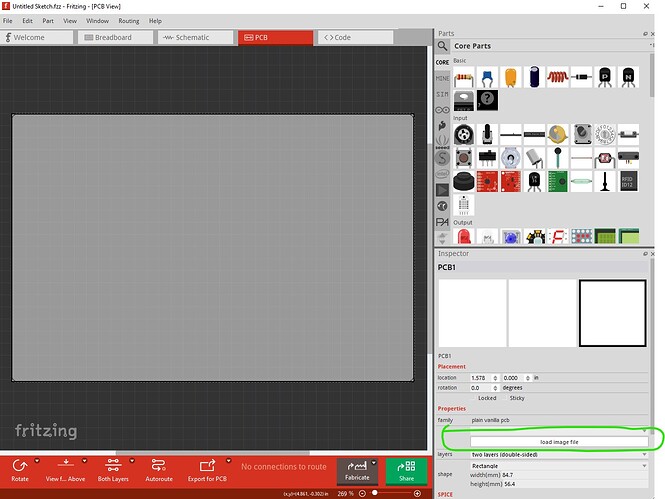Switch to the Welcome tab
The width and height of the screenshot is (665, 499).
coord(36,37)
